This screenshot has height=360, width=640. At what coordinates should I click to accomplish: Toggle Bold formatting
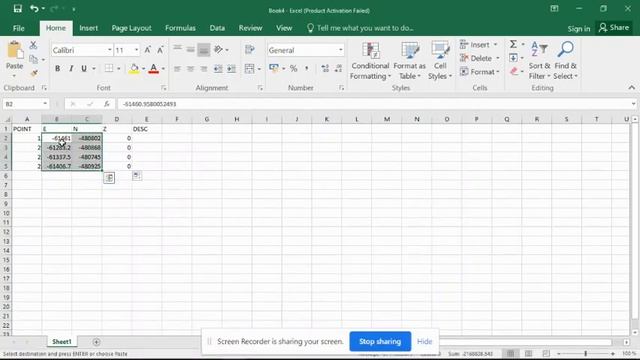(x=58, y=69)
